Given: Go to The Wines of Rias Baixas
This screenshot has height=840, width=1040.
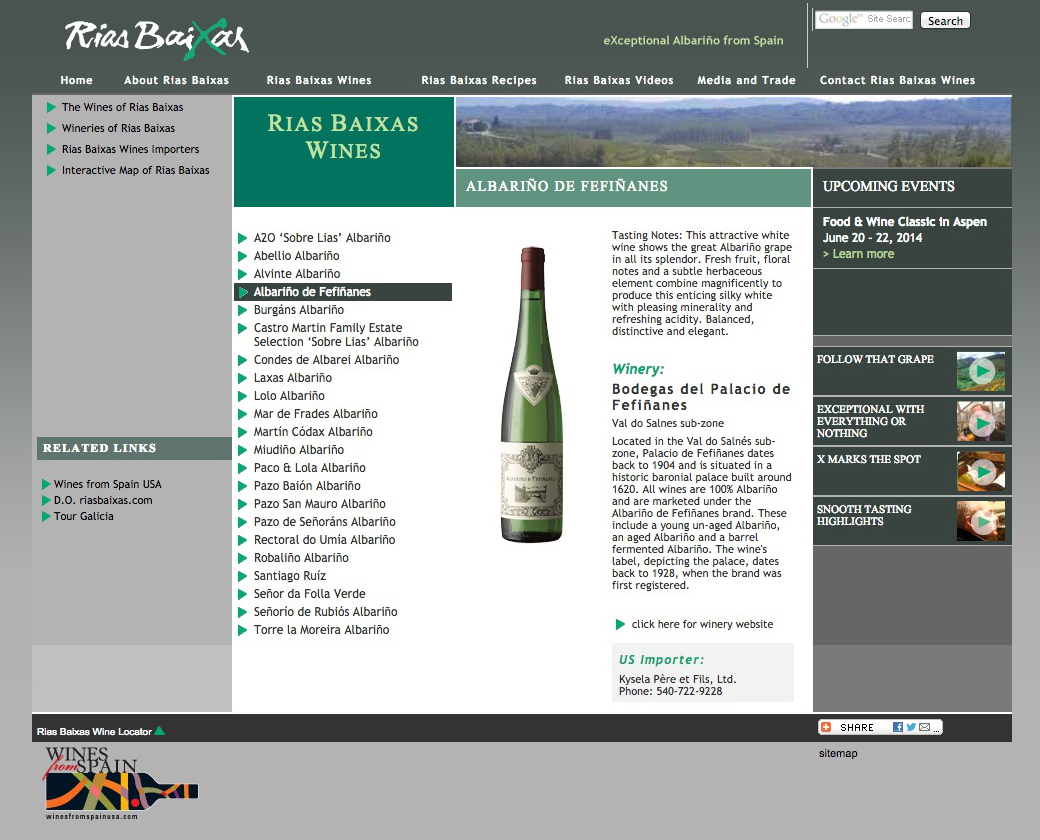Looking at the screenshot, I should pyautogui.click(x=122, y=107).
